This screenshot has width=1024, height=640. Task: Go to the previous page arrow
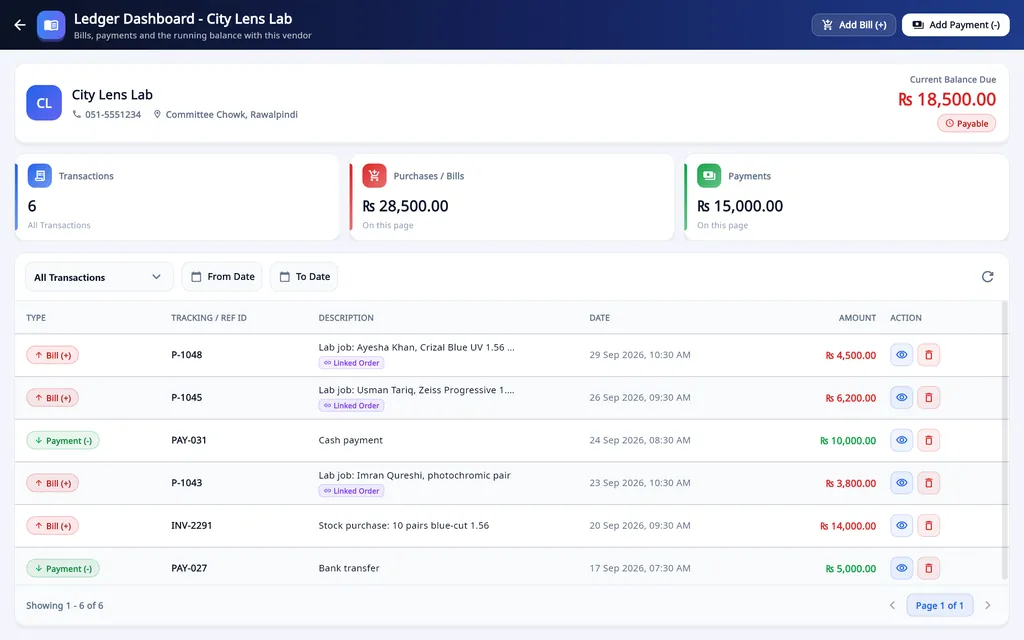pos(892,605)
